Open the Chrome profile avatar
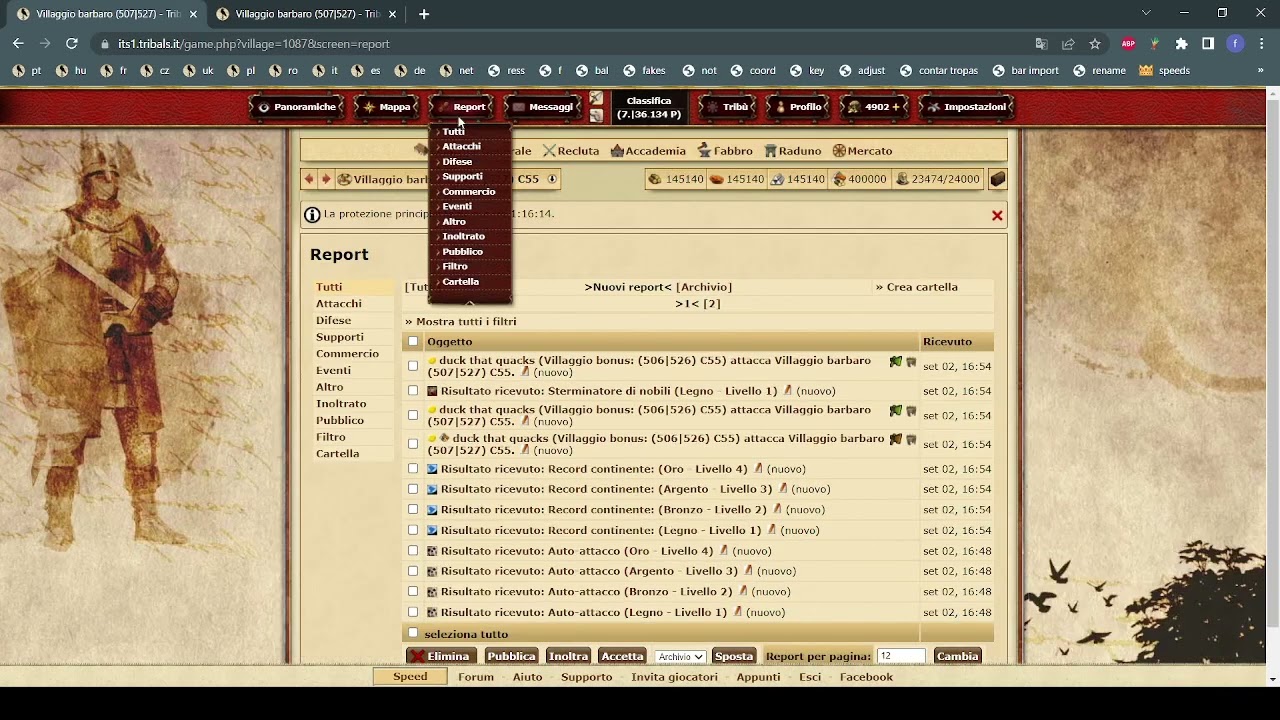The width and height of the screenshot is (1280, 720). point(1236,44)
